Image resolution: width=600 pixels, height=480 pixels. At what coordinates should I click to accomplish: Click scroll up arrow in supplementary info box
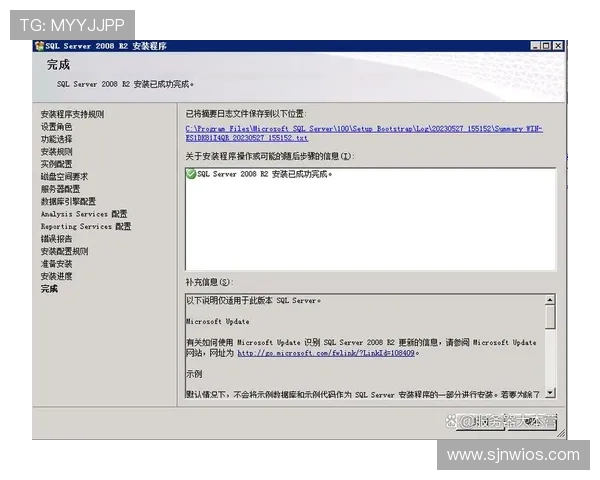(x=550, y=300)
